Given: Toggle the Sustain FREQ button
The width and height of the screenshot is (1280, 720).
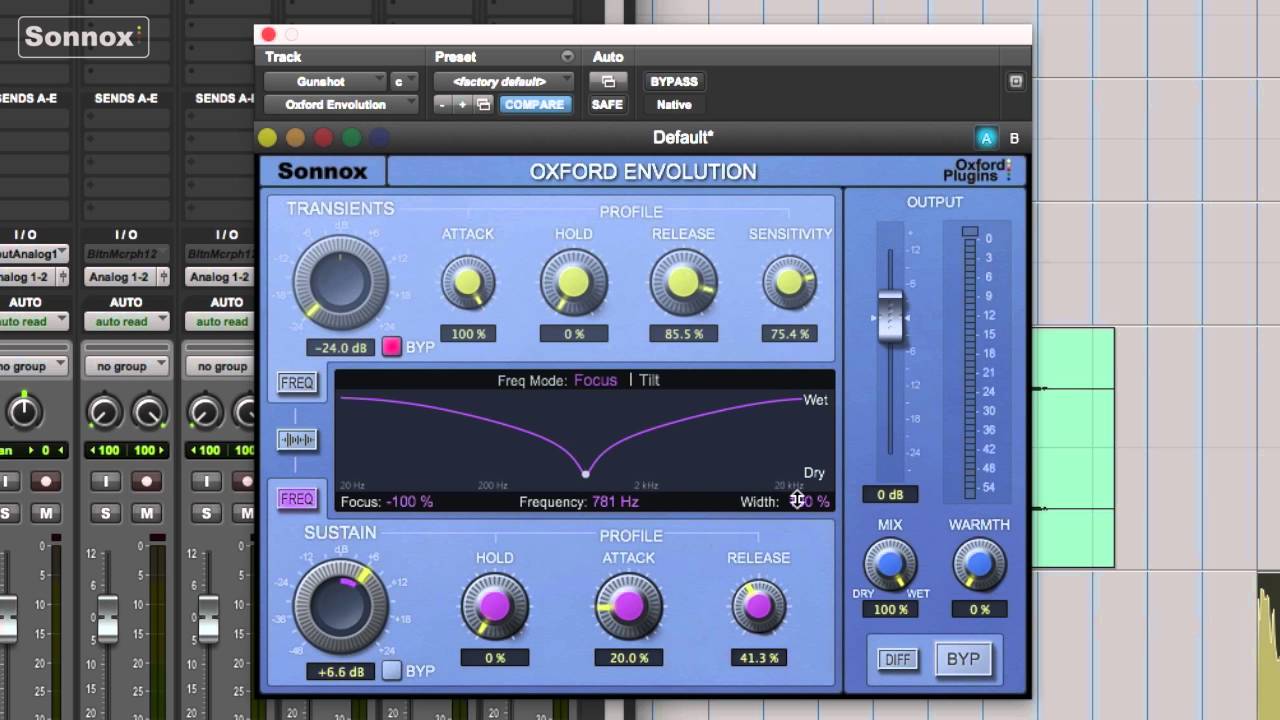Looking at the screenshot, I should pos(297,498).
